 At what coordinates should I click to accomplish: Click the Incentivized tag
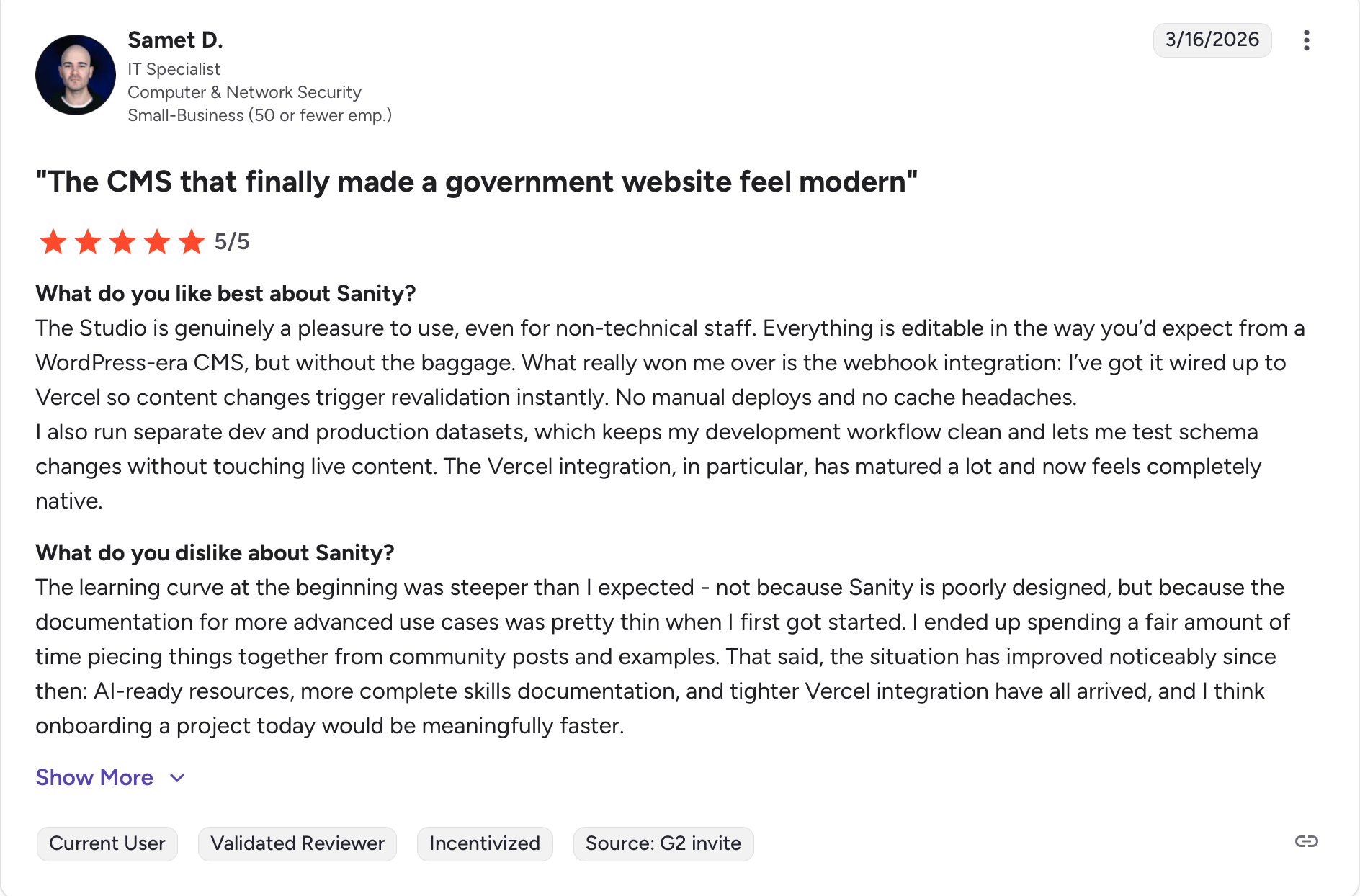coord(485,843)
